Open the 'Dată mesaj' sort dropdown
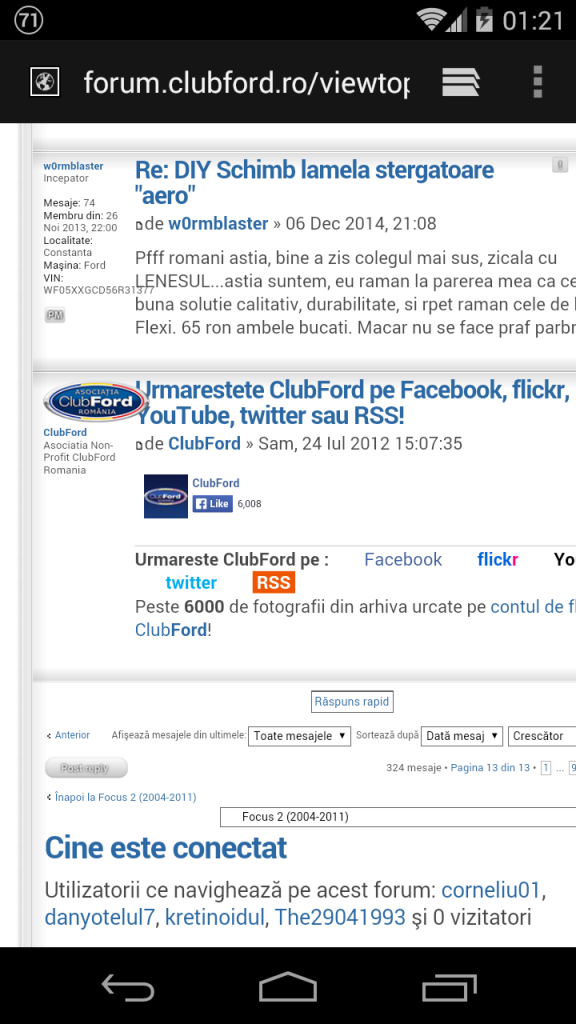Screen dimensions: 576x1024 (x=462, y=735)
